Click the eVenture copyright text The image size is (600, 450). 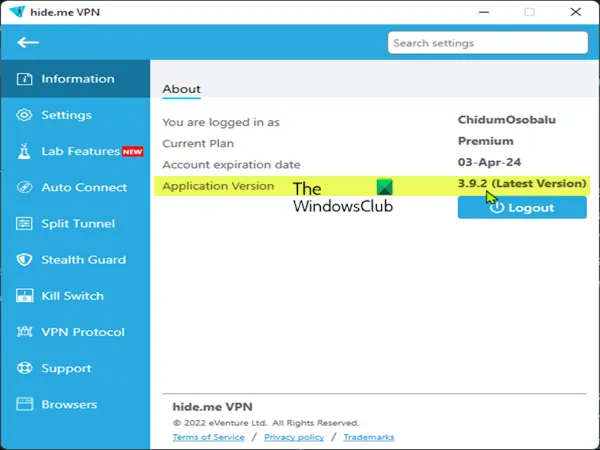pos(266,423)
